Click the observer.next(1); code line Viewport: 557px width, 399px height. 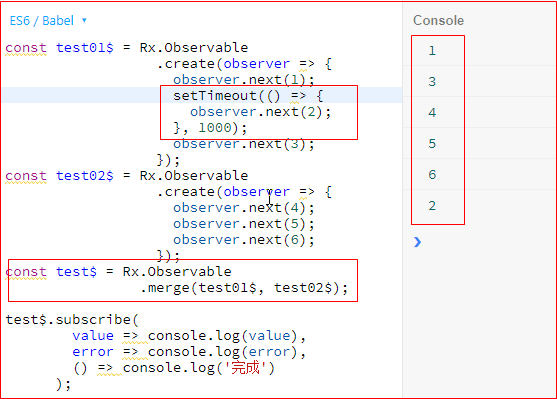tap(244, 80)
